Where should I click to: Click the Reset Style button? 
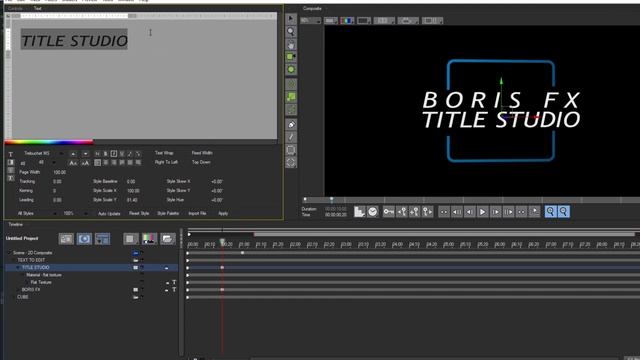pyautogui.click(x=139, y=213)
